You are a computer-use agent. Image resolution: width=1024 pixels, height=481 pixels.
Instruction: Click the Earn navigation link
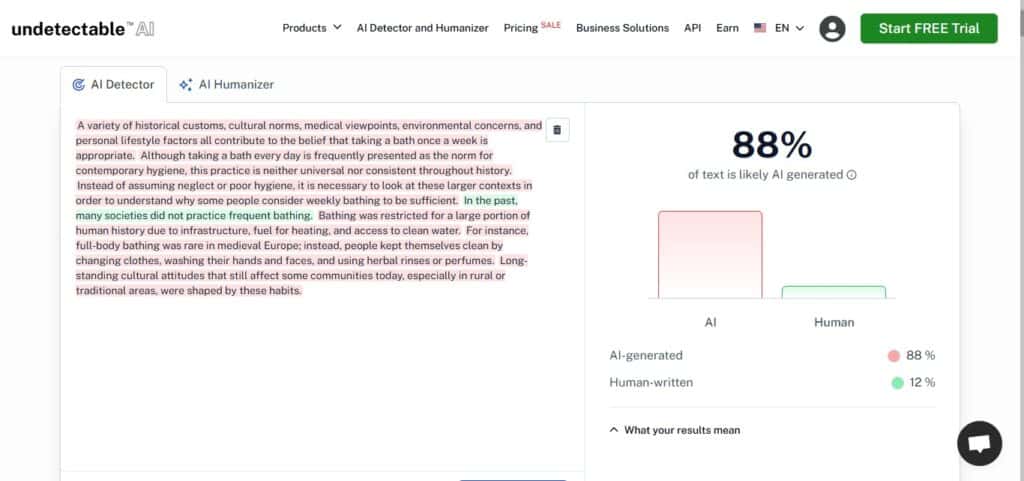727,28
